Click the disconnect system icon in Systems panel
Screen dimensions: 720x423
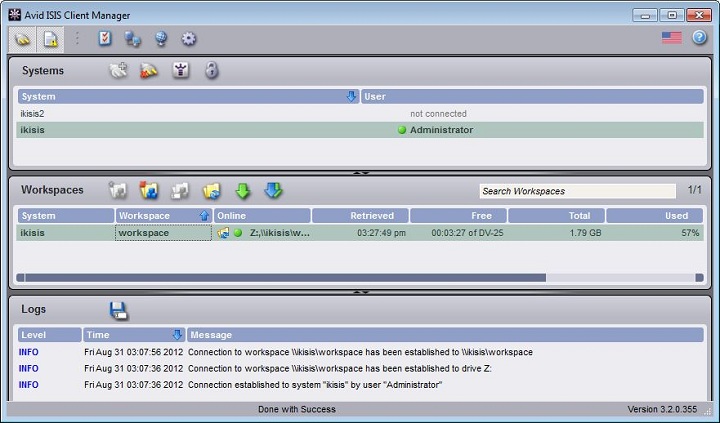tap(149, 71)
